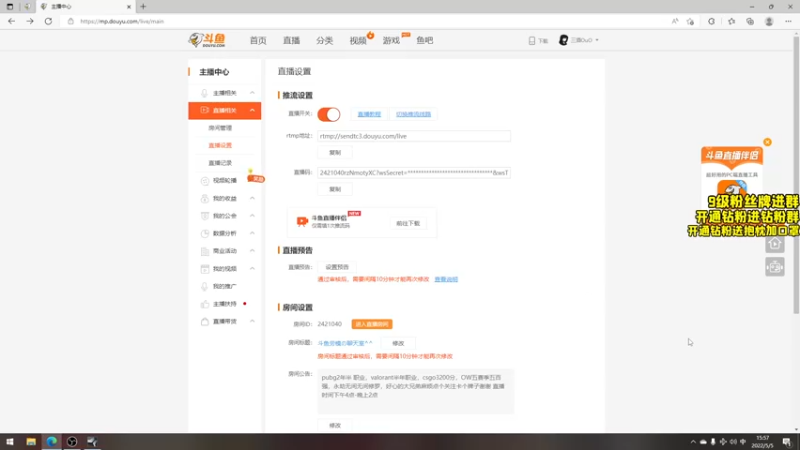Open 分类 in the top navigation
Viewport: 800px width, 450px height.
coord(324,40)
